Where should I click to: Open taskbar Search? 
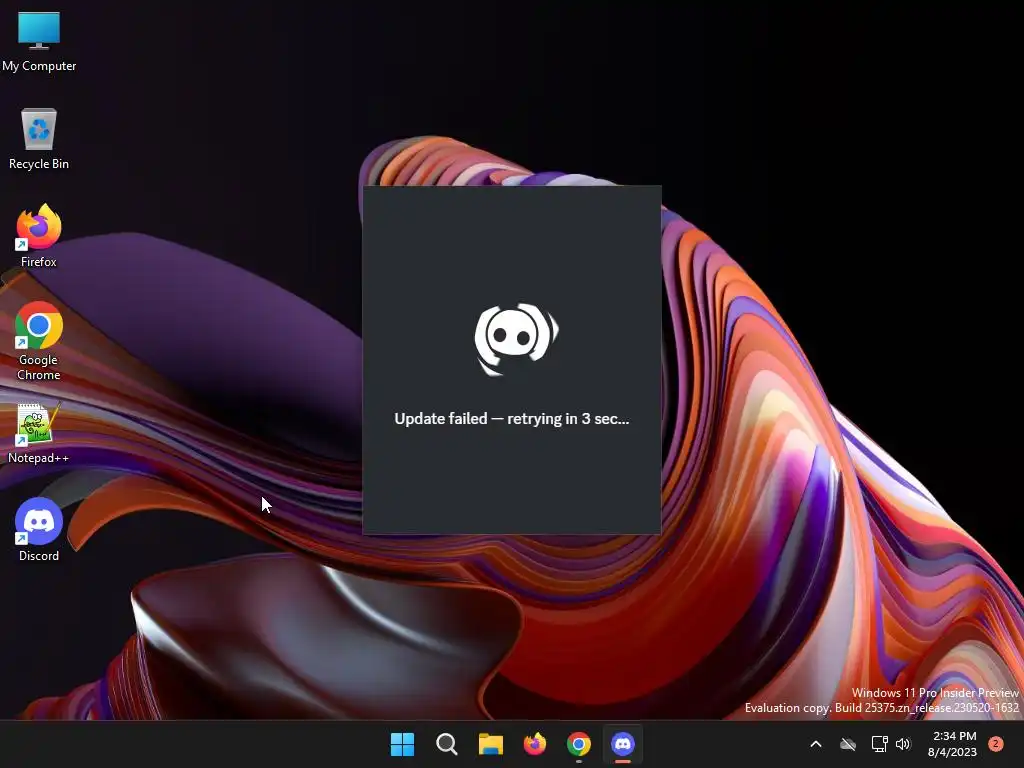pyautogui.click(x=447, y=744)
